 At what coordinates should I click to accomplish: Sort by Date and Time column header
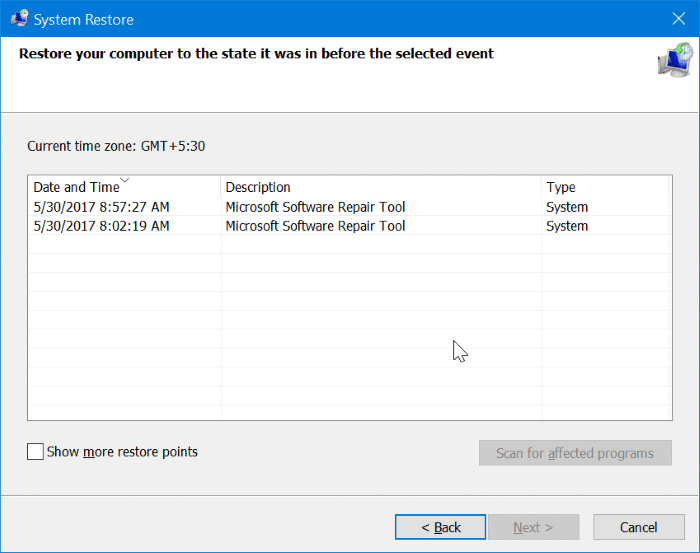[x=125, y=187]
